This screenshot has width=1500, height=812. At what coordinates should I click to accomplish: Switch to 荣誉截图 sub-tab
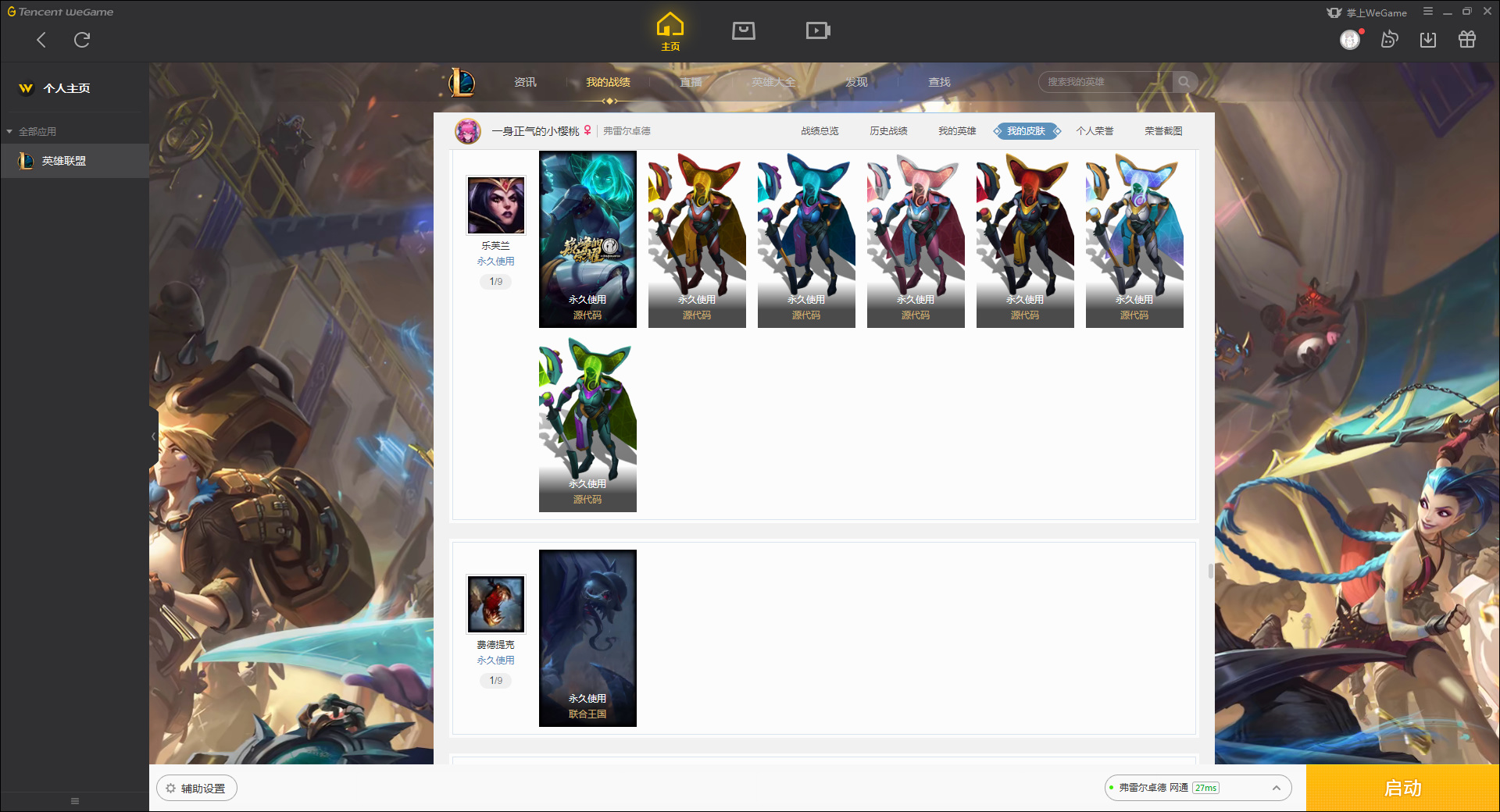click(x=1163, y=131)
